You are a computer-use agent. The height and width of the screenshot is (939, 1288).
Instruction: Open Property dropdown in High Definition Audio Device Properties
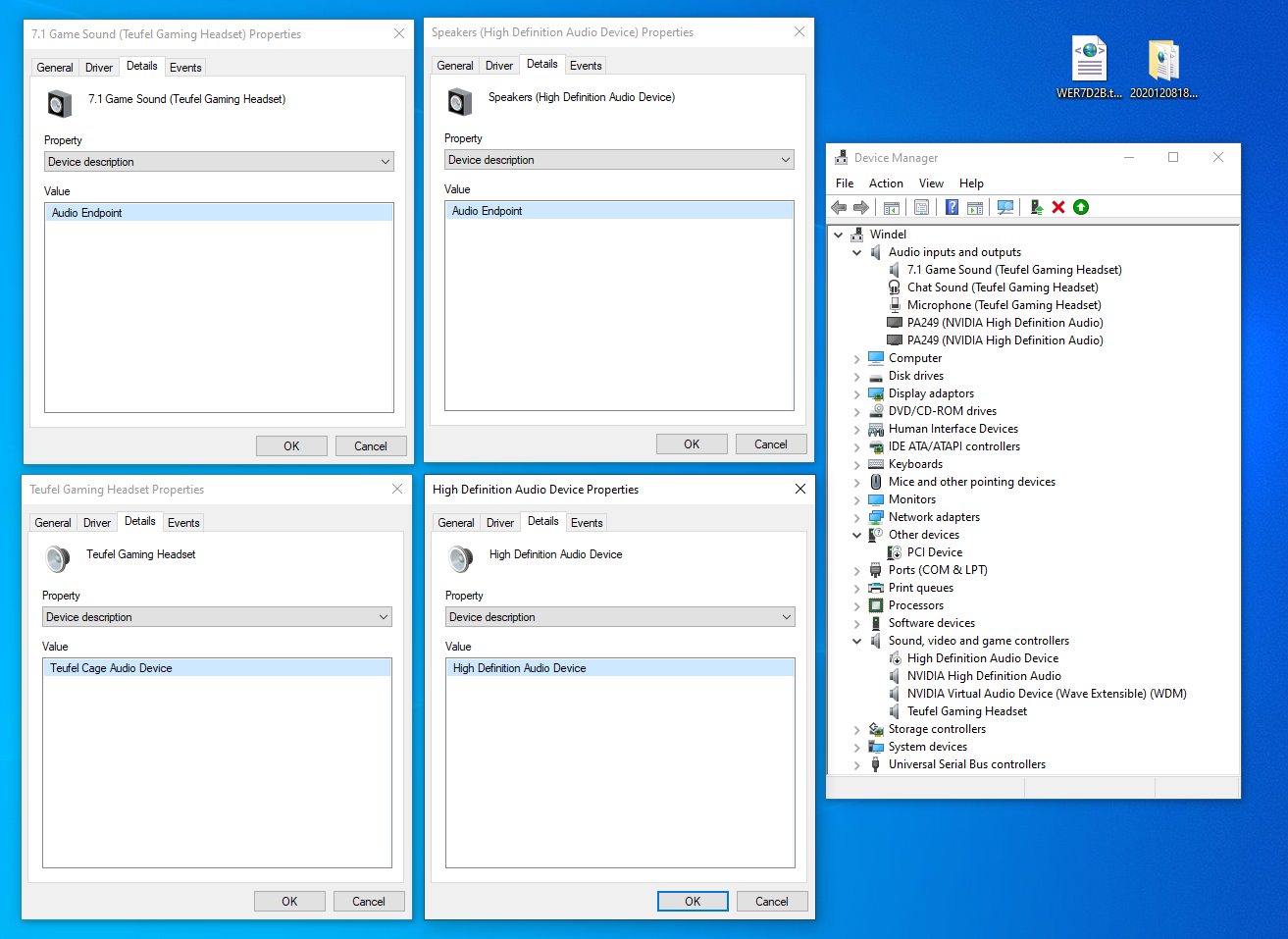620,617
